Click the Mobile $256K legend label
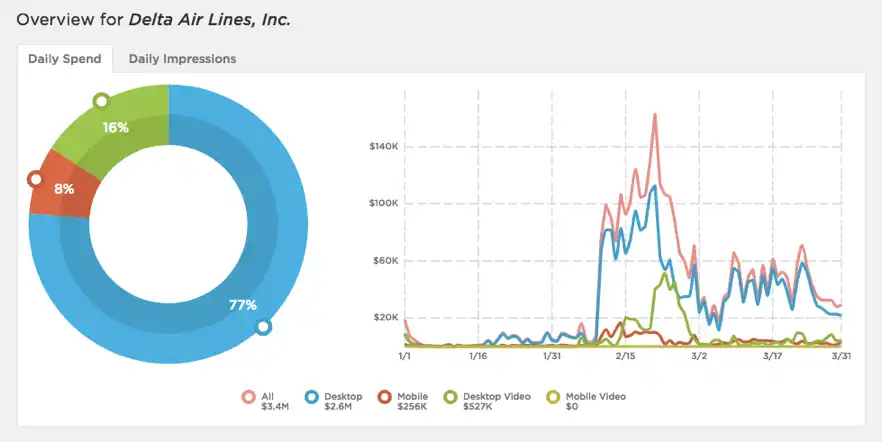 pyautogui.click(x=412, y=401)
